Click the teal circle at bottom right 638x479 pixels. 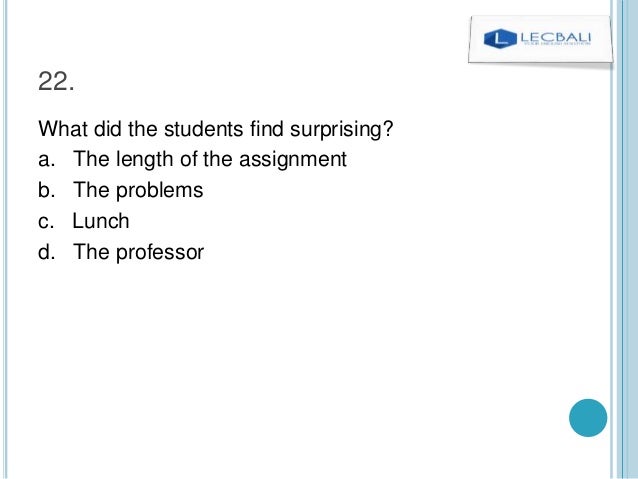(588, 418)
